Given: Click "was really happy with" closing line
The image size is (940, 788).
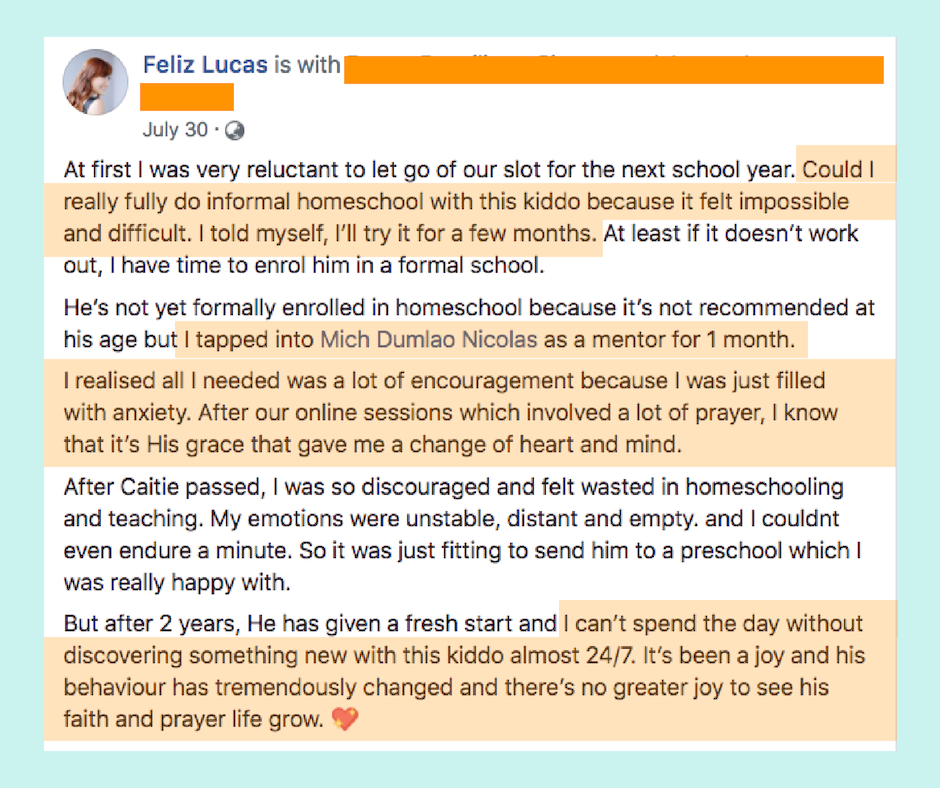Looking at the screenshot, I should click(x=177, y=582).
